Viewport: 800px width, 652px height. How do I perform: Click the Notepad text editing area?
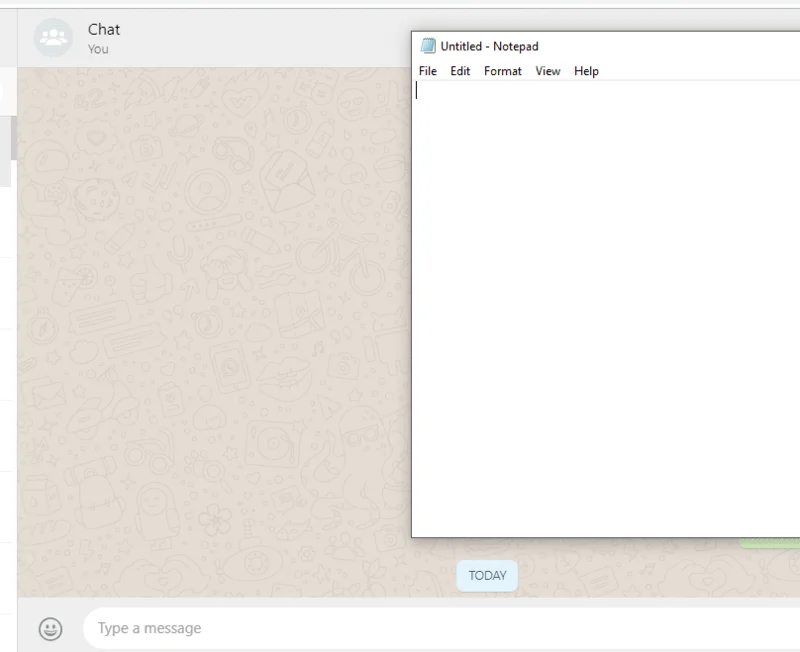click(x=606, y=308)
